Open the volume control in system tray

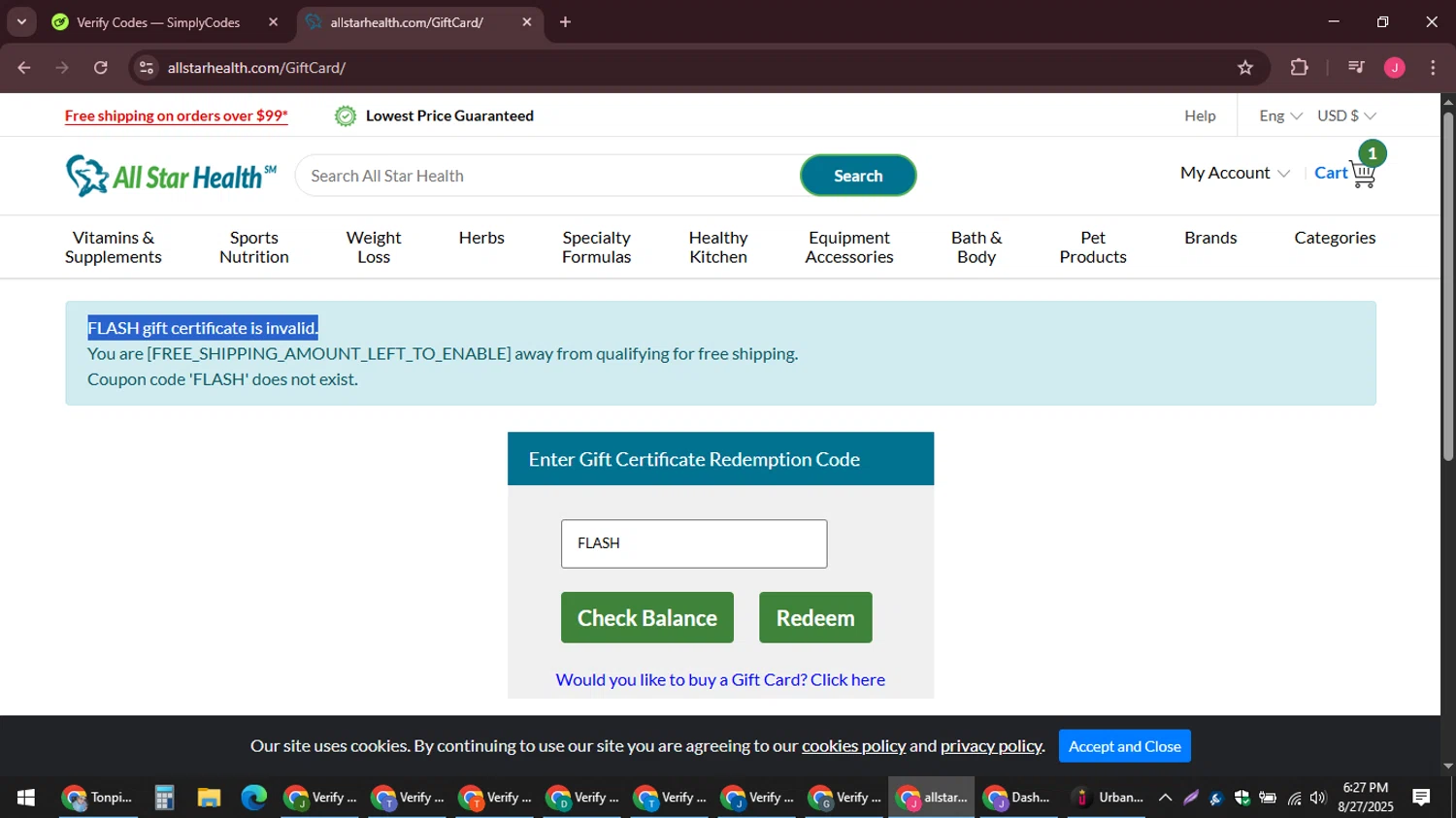click(x=1317, y=798)
